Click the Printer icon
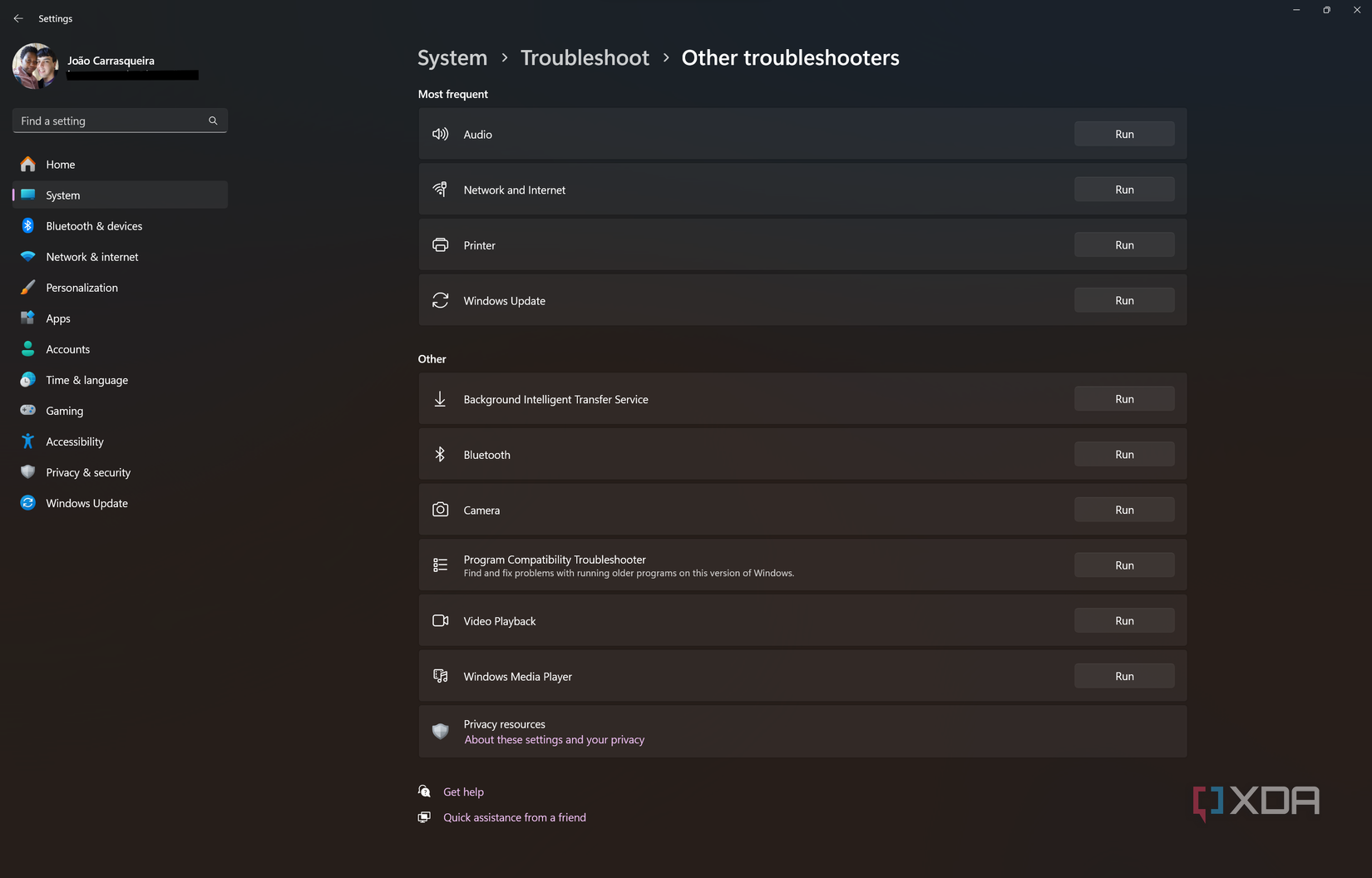 coord(441,245)
